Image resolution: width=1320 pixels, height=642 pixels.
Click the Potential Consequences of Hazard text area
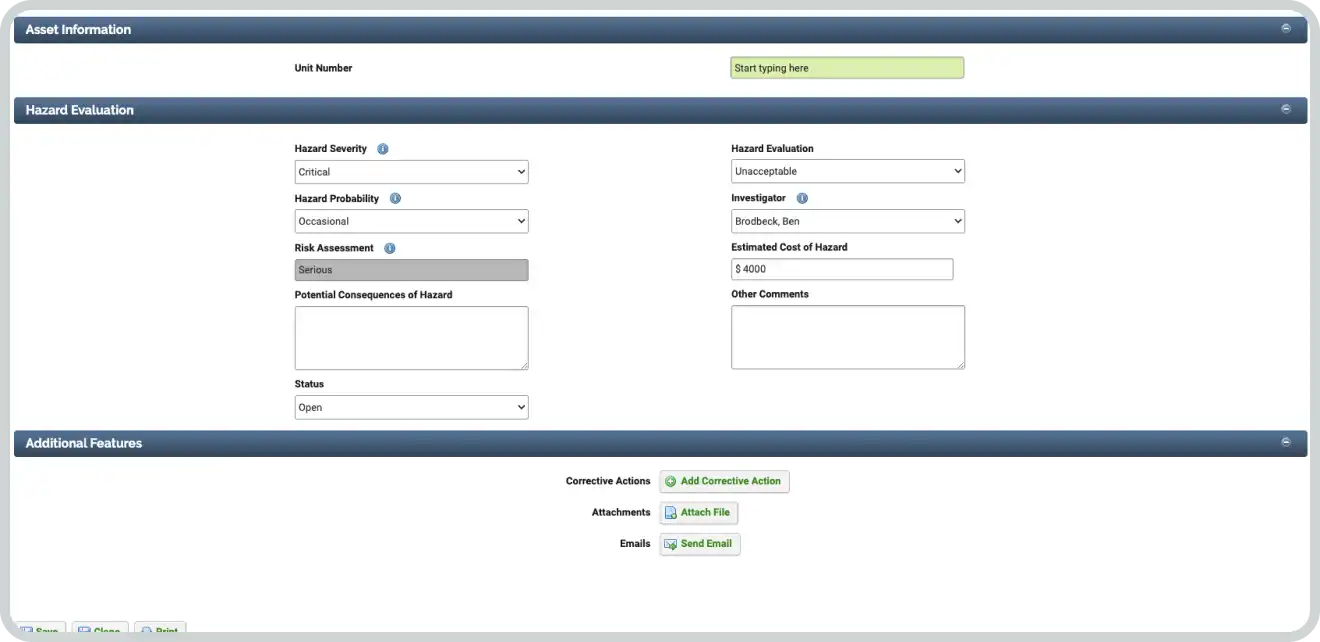point(411,338)
